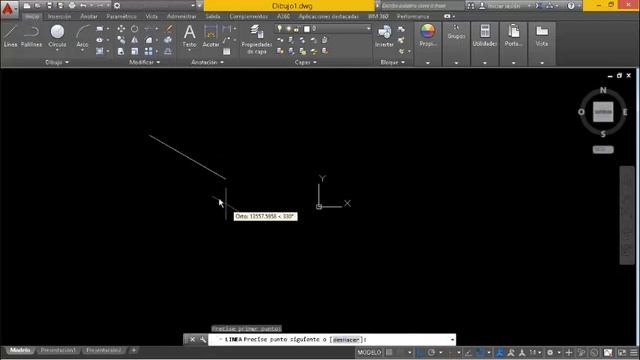Open Propiedades de capa panel
The image size is (640, 360).
(257, 39)
